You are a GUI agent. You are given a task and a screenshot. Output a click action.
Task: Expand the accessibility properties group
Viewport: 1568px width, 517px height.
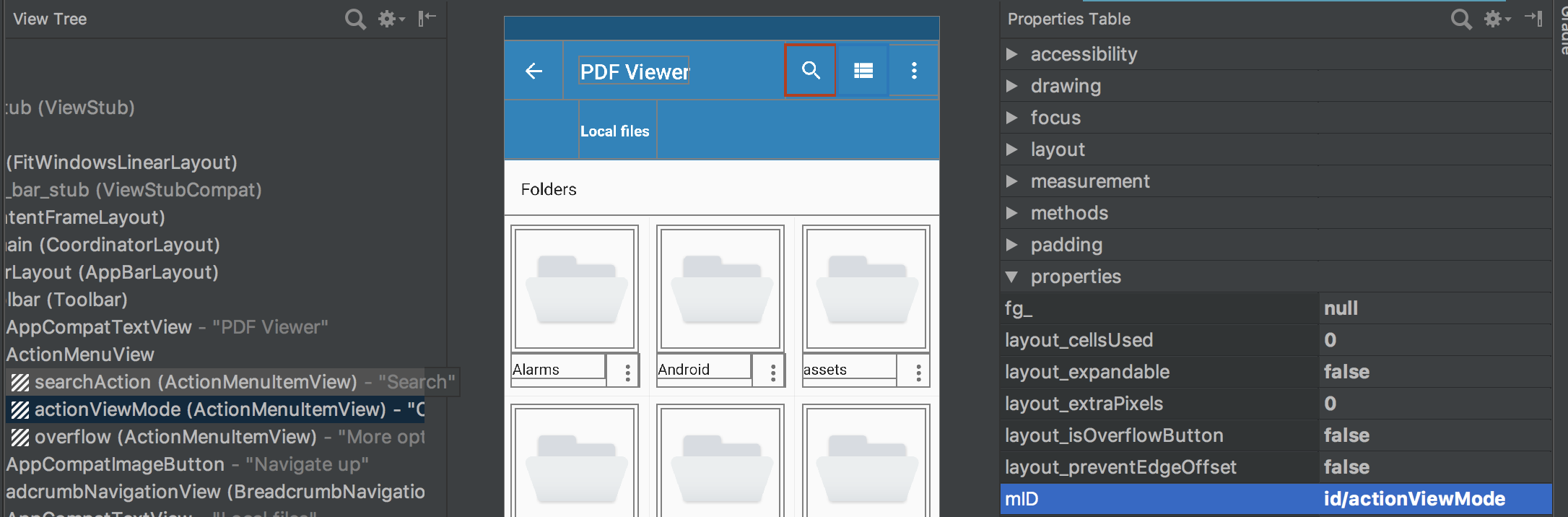tap(1012, 54)
